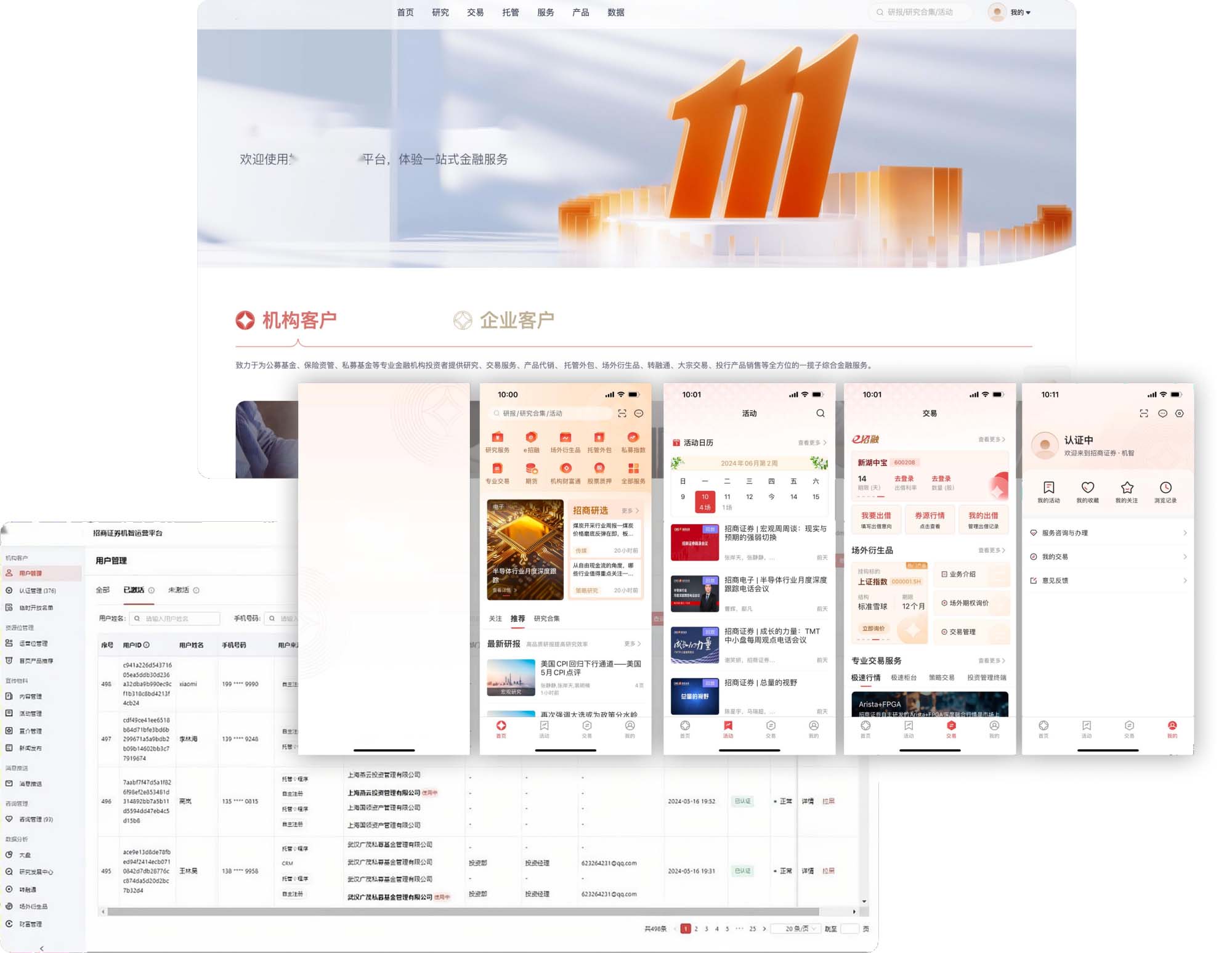The height and width of the screenshot is (953, 1232).
Task: Open 全部服务 grid icon
Action: click(633, 473)
